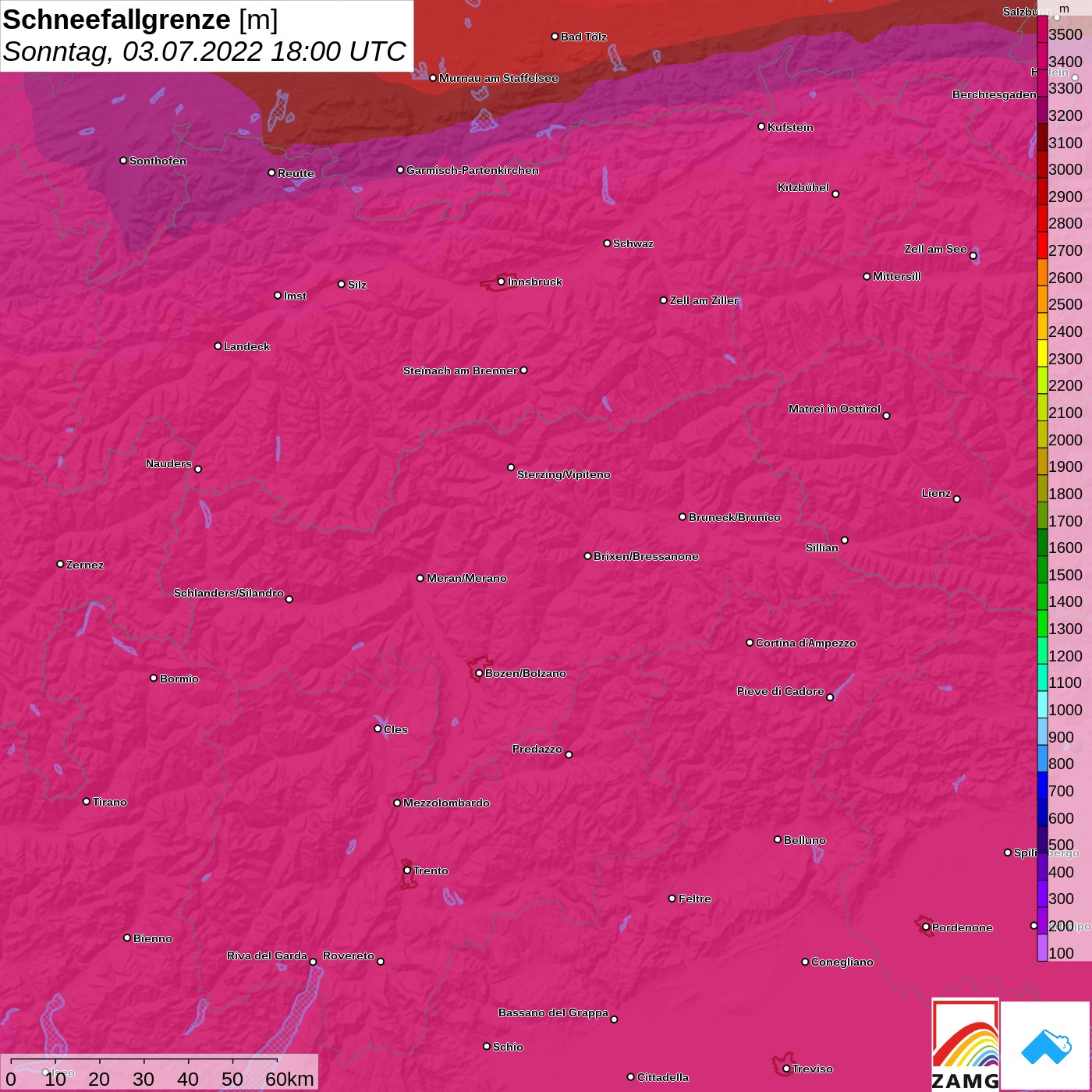1092x1092 pixels.
Task: Click the Imst label
Action: point(295,296)
